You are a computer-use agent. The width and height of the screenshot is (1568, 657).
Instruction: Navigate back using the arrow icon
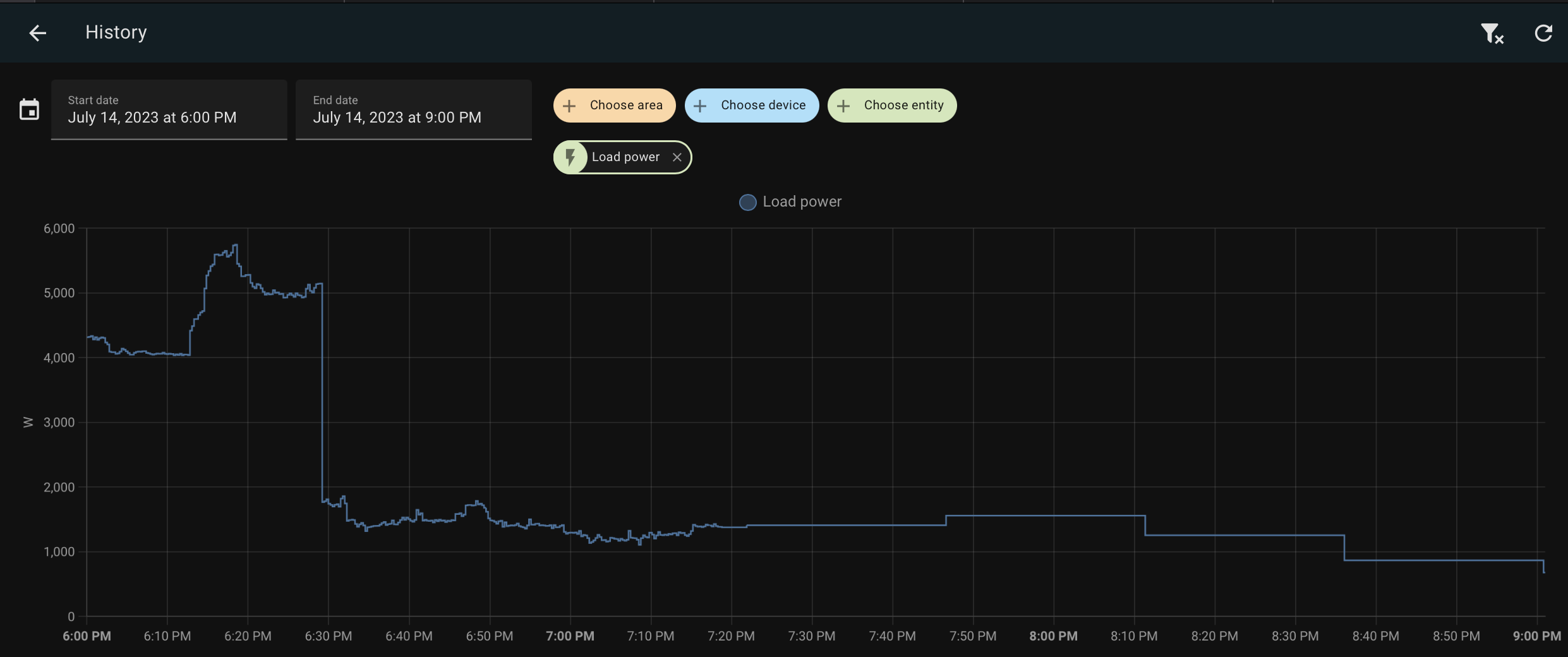click(x=37, y=33)
